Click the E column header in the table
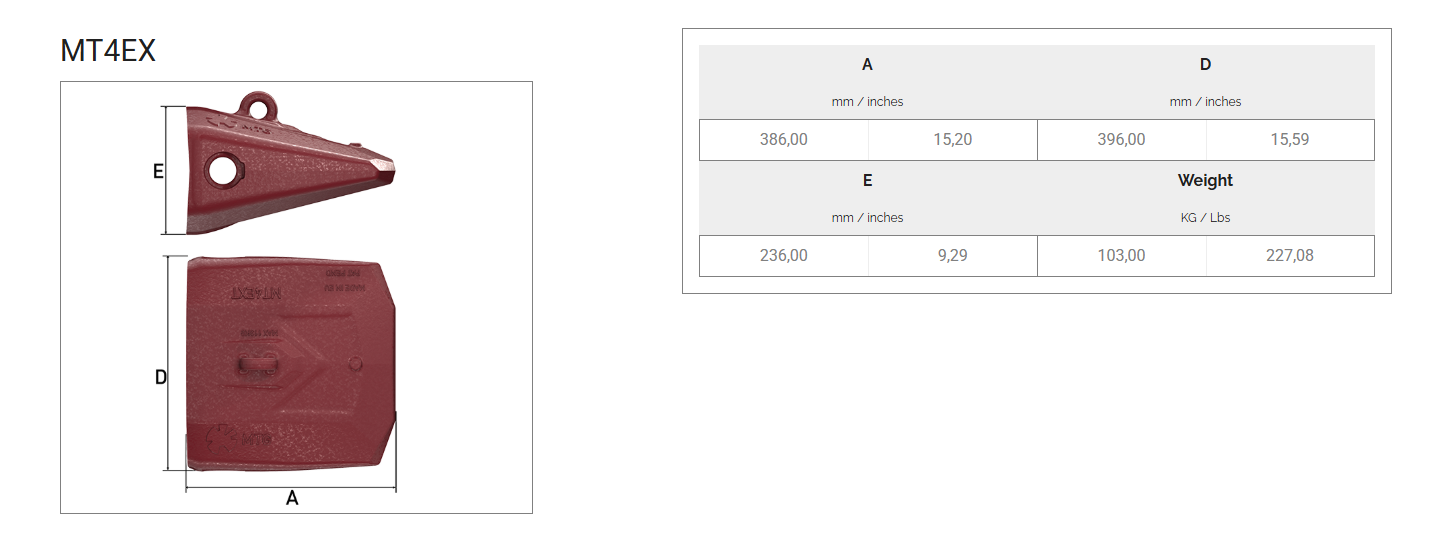 (867, 181)
